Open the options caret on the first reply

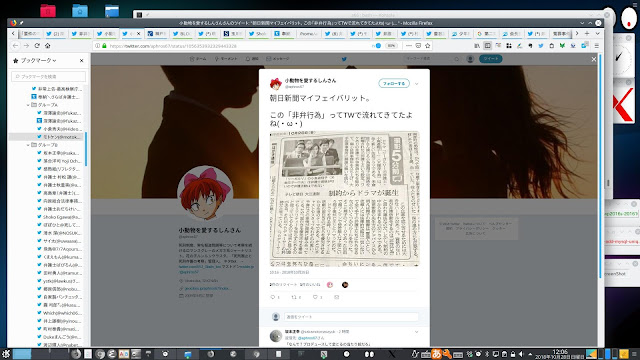click(416, 332)
